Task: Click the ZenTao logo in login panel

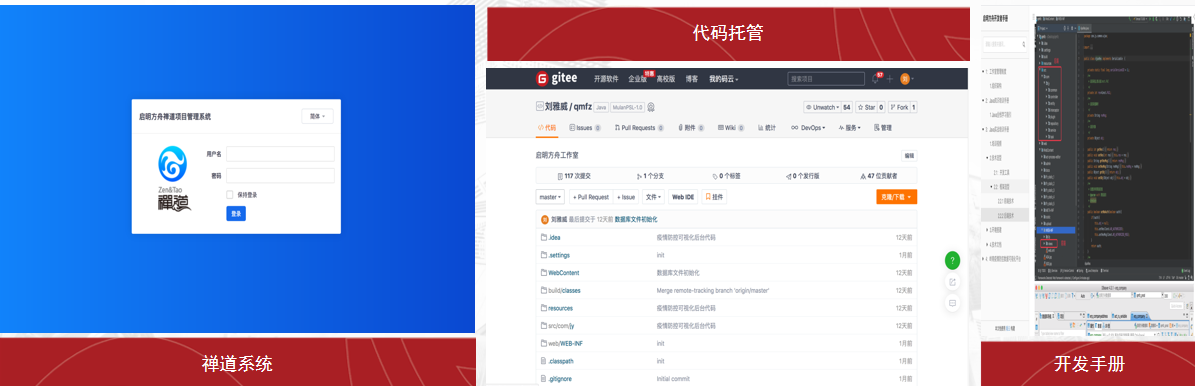Action: (x=173, y=179)
